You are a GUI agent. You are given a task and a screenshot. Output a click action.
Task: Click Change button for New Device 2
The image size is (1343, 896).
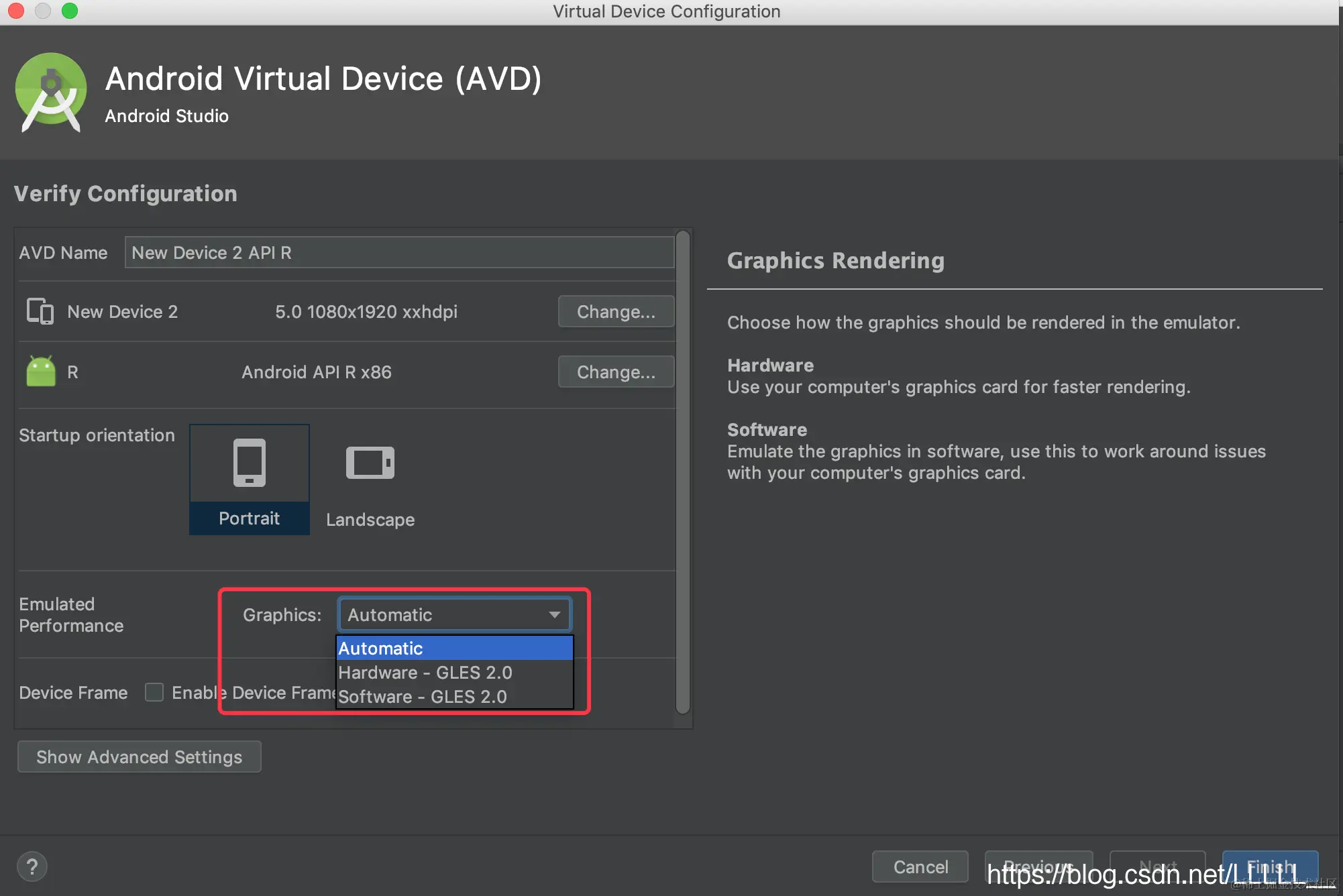(615, 311)
